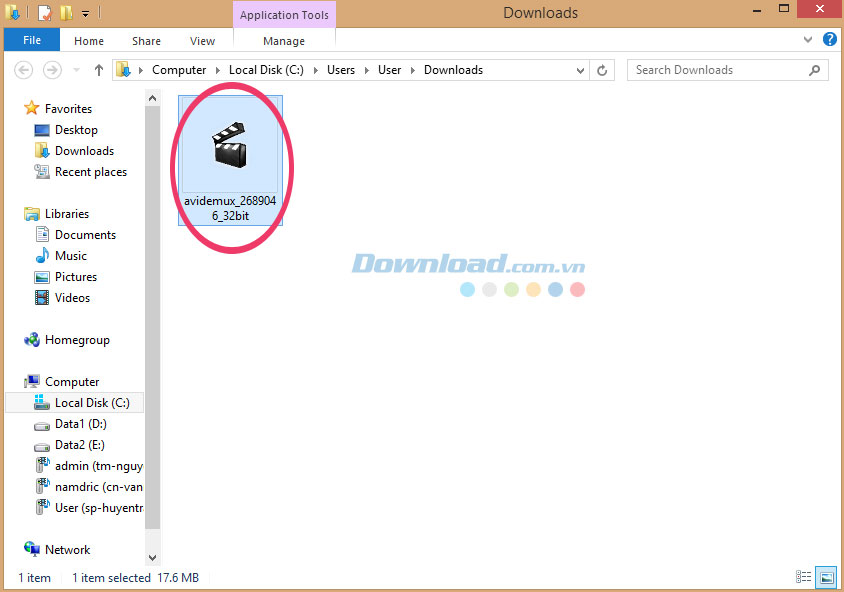Click the Forward navigation arrow
The image size is (844, 592).
pyautogui.click(x=52, y=70)
